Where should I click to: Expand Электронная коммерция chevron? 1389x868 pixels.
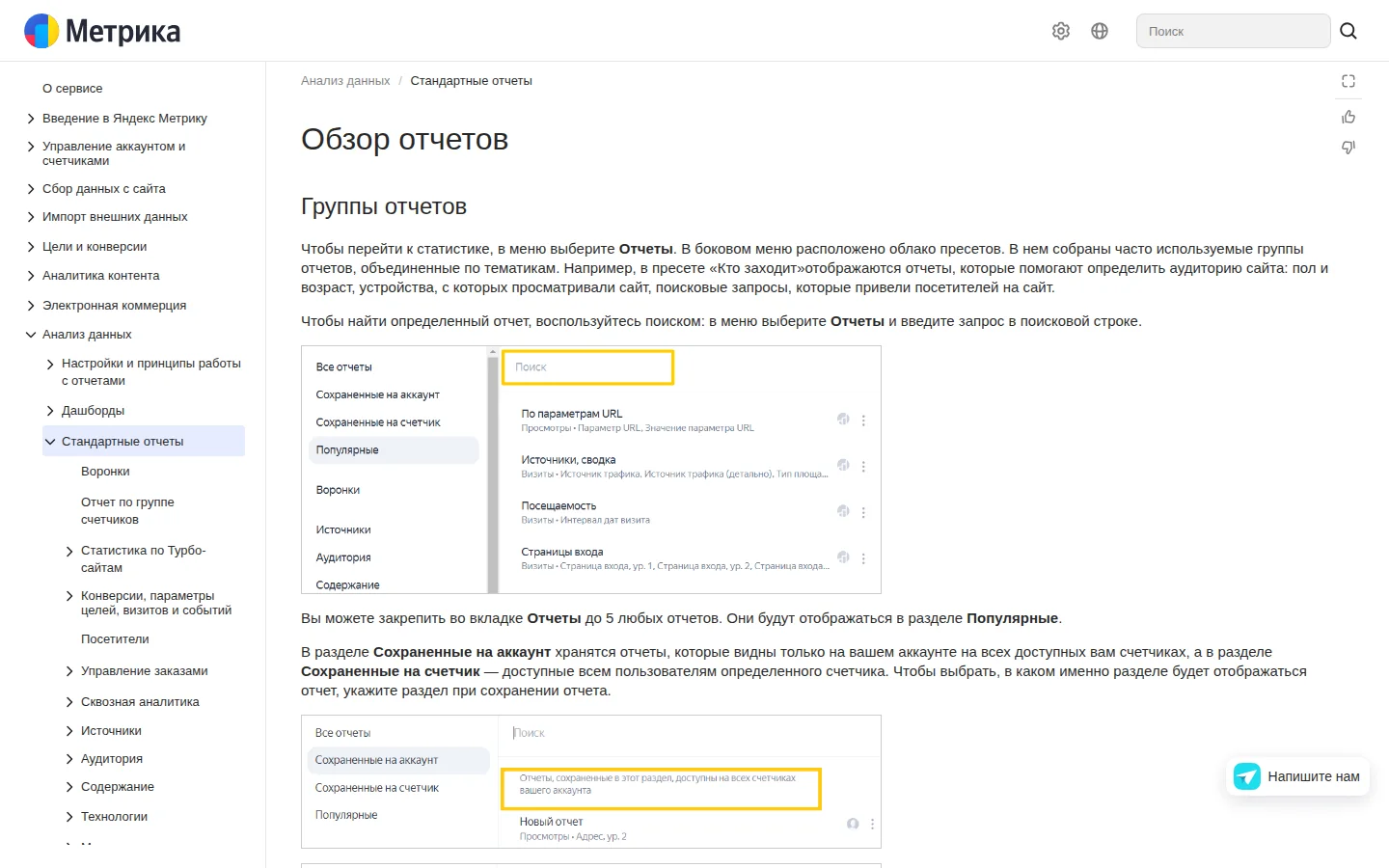31,306
